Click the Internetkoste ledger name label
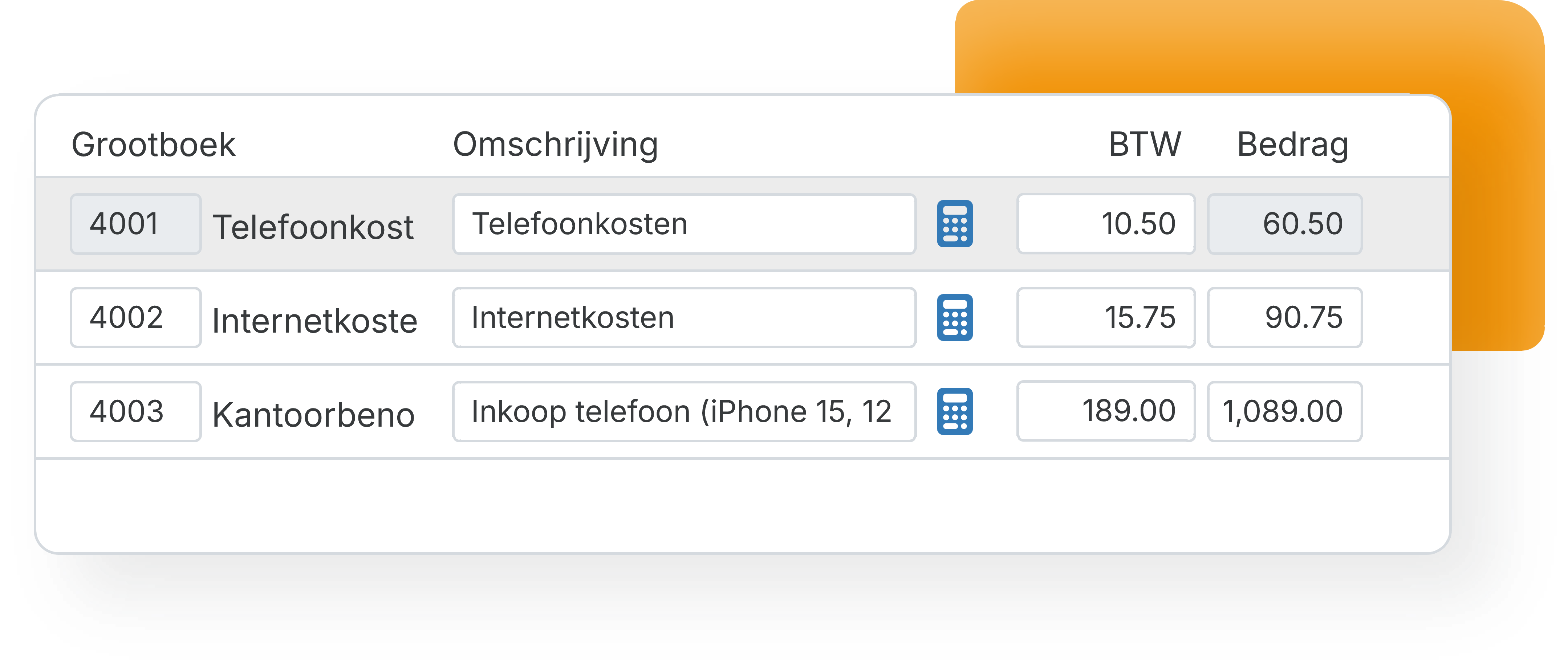The image size is (1568, 671). pyautogui.click(x=315, y=321)
